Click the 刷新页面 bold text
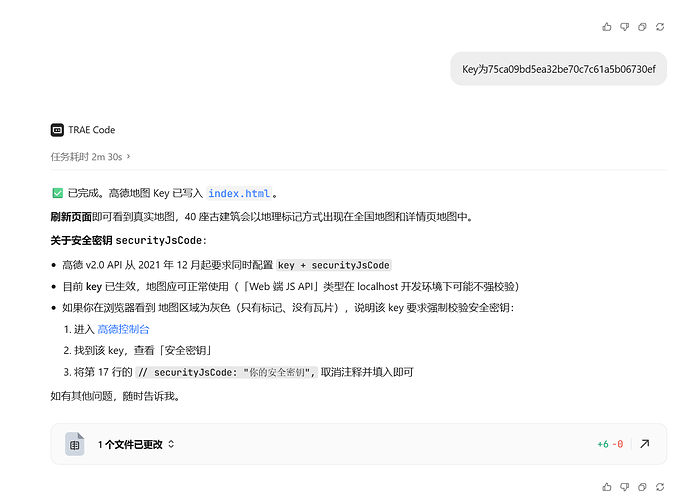 (71, 217)
